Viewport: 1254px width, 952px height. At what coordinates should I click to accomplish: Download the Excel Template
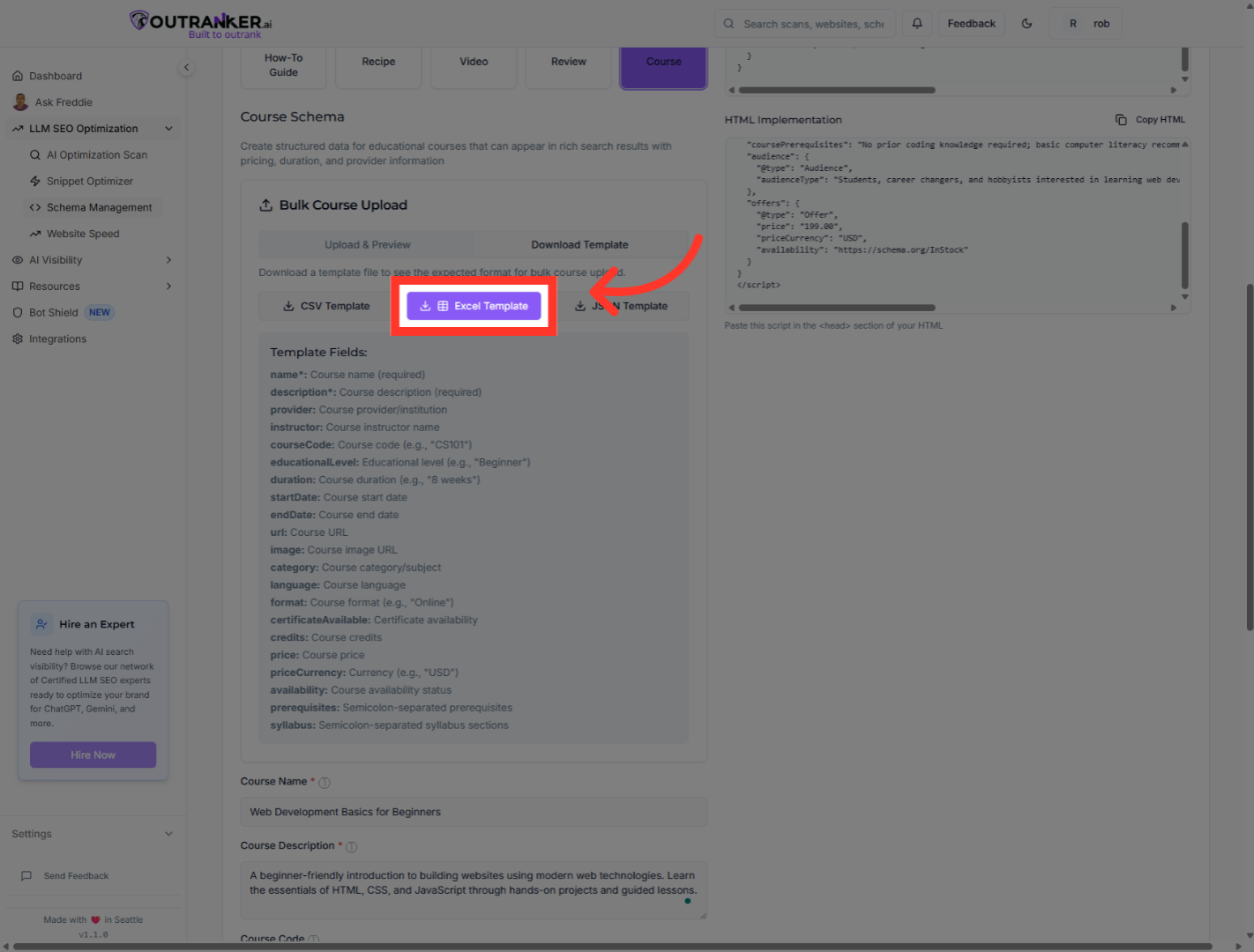[474, 307]
